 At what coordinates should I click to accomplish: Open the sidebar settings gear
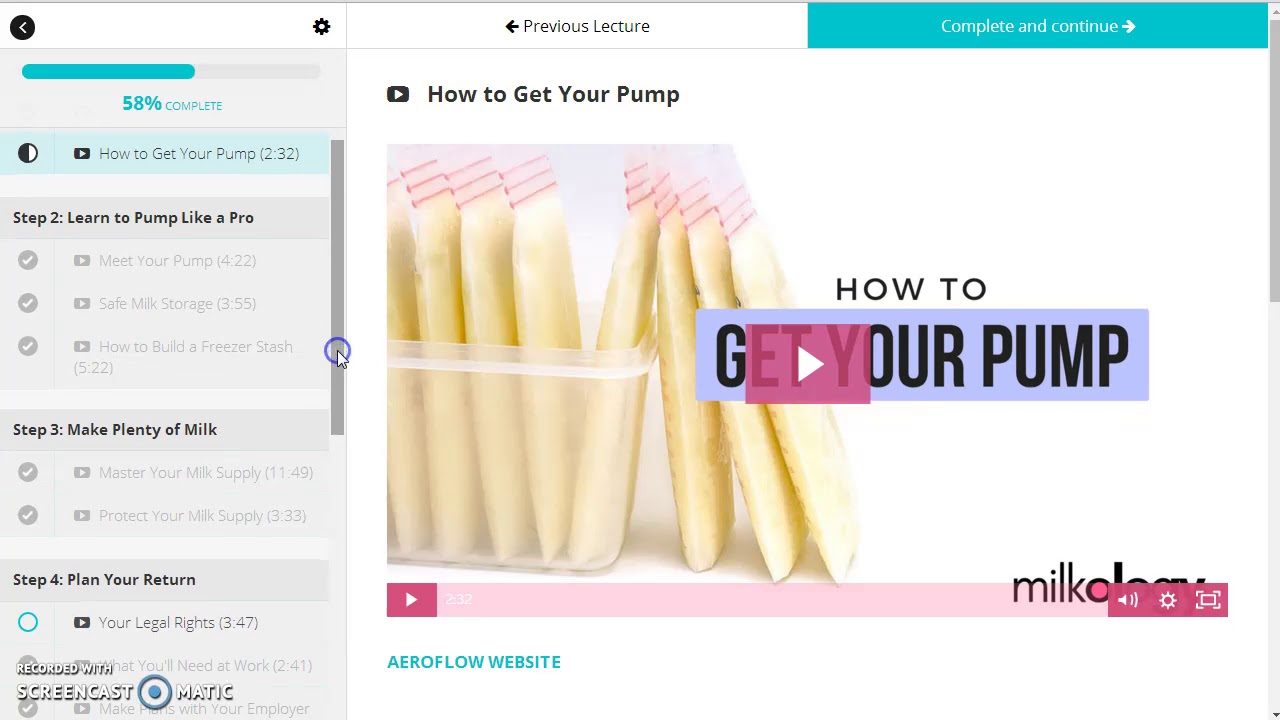pyautogui.click(x=321, y=27)
